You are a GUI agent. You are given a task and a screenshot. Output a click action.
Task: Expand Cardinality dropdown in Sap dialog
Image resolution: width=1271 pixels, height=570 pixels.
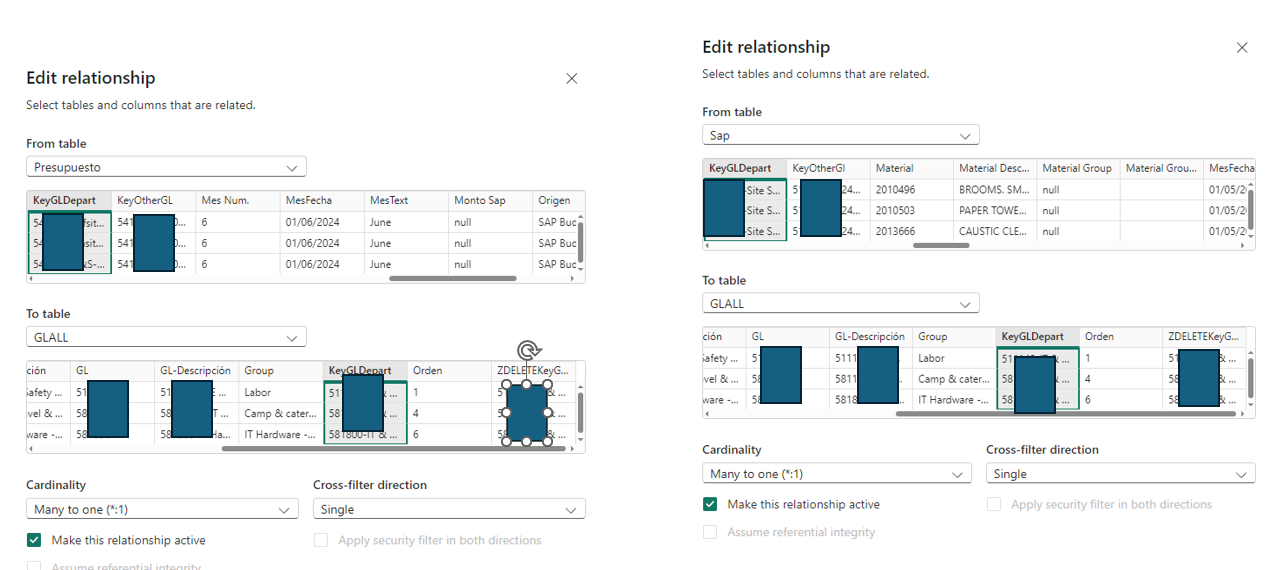[x=837, y=474]
